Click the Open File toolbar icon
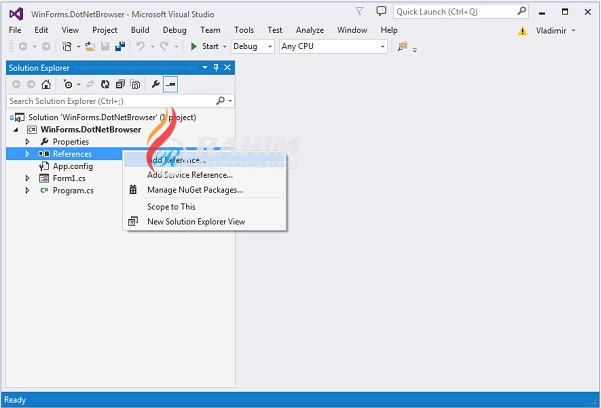Viewport: 601px width, 408px height. point(90,46)
